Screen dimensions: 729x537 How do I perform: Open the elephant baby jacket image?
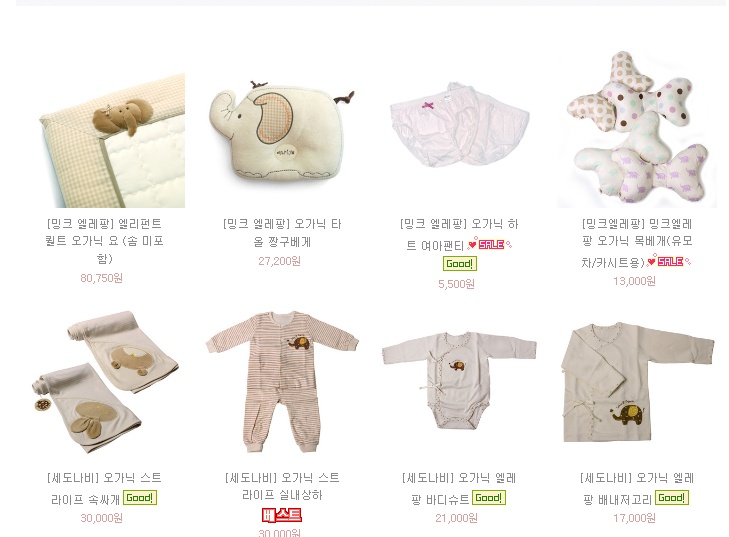[x=637, y=382]
